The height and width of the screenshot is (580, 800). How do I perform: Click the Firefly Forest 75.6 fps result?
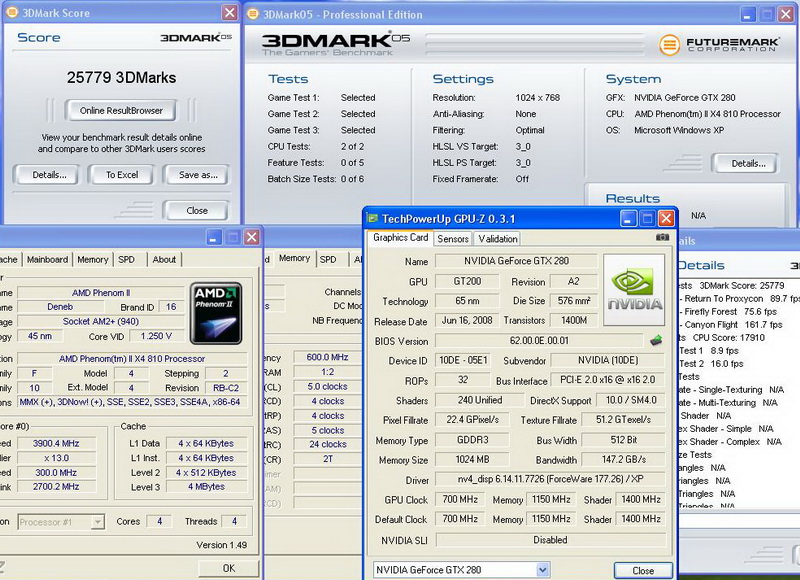[x=731, y=312]
